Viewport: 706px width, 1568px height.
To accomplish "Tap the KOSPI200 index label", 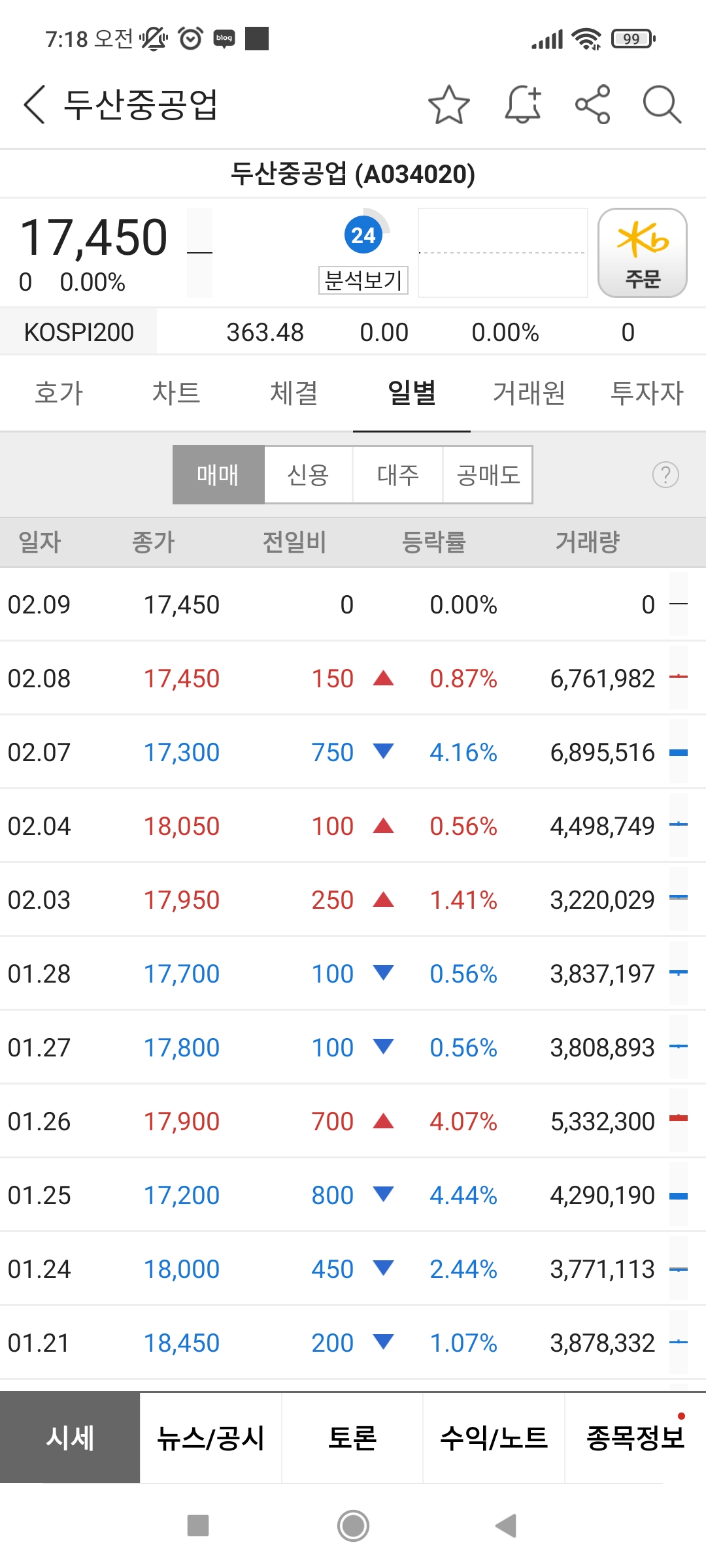I will click(x=78, y=332).
